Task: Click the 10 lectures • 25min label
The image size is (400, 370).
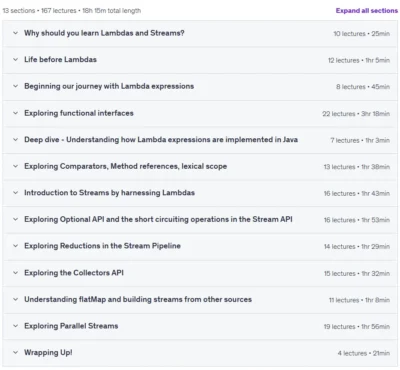Action: [362, 34]
